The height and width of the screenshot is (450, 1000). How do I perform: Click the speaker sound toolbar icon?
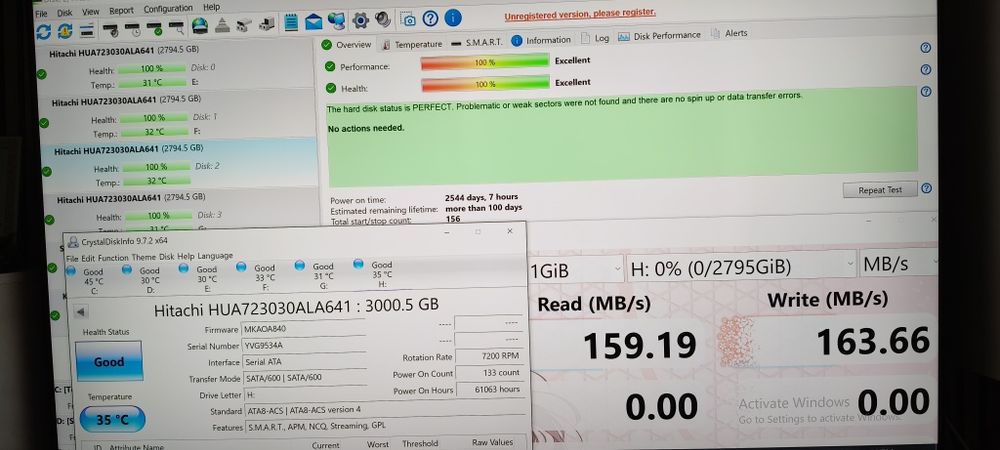click(383, 20)
